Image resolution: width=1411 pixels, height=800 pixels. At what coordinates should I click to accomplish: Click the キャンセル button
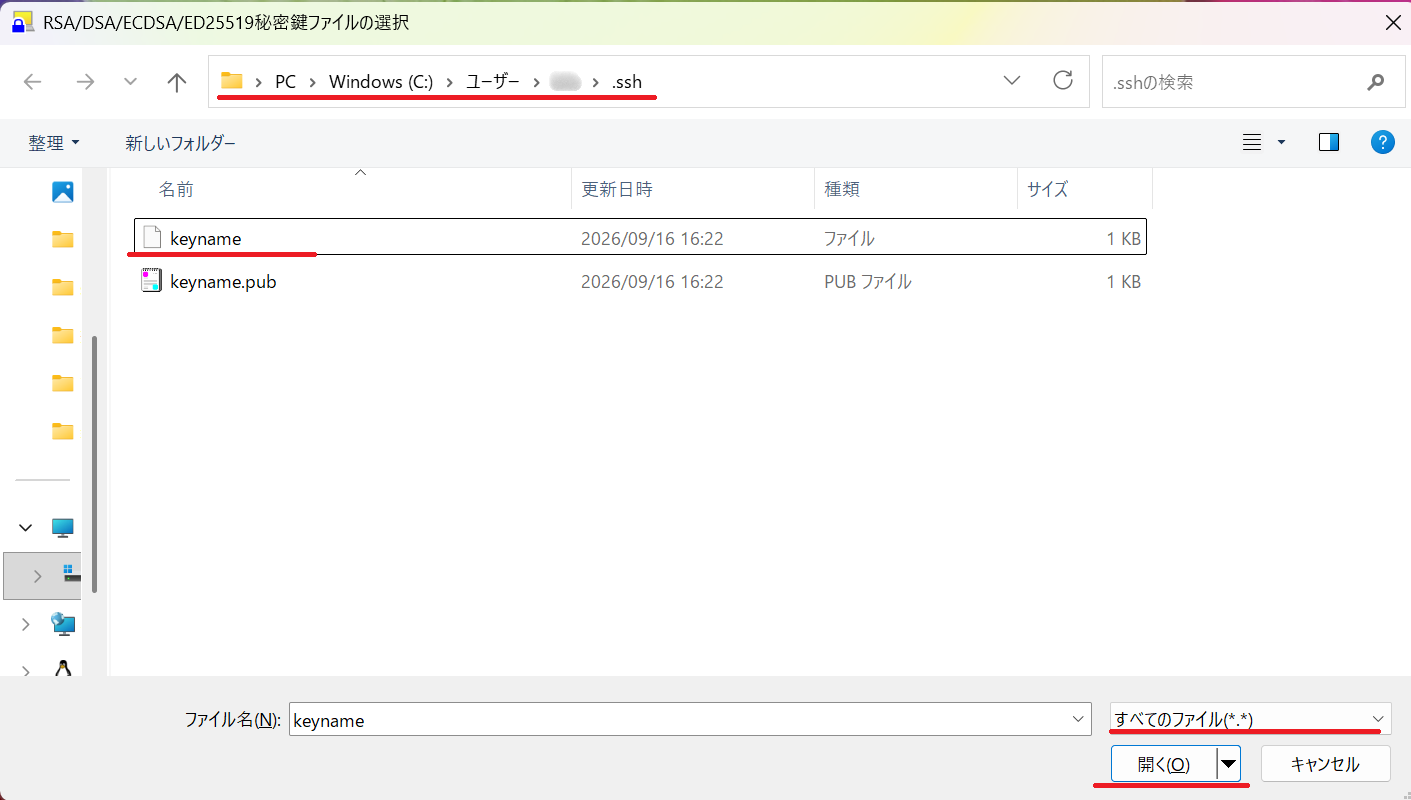pos(1325,764)
